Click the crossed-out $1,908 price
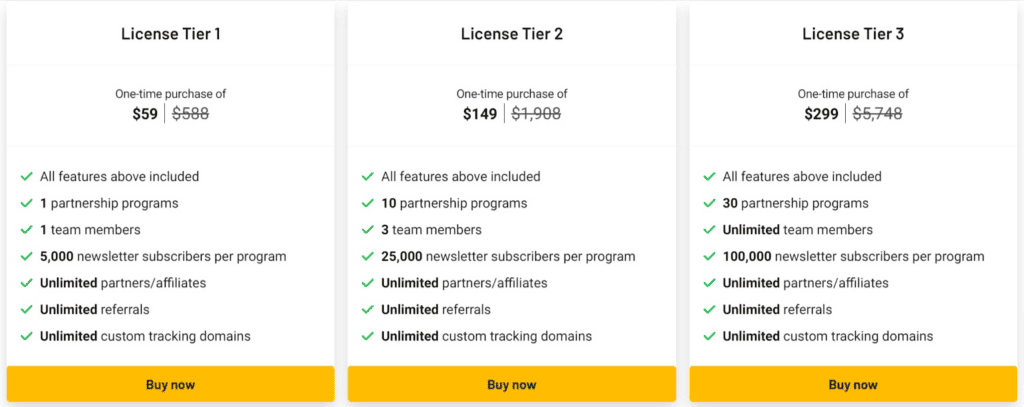 point(536,114)
